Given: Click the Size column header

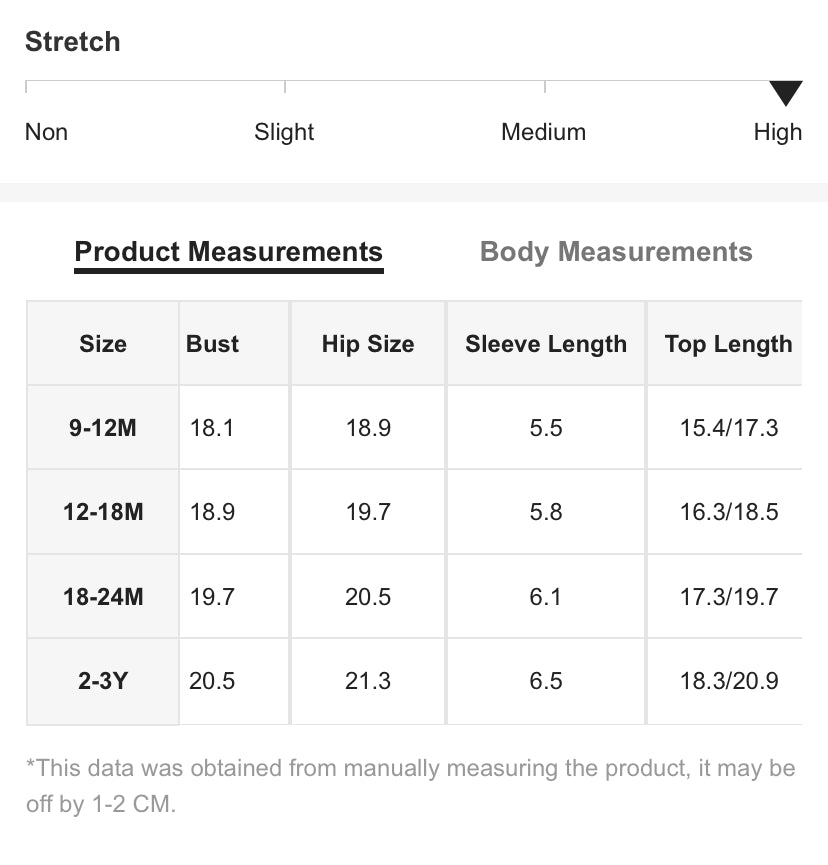Looking at the screenshot, I should pyautogui.click(x=103, y=344).
